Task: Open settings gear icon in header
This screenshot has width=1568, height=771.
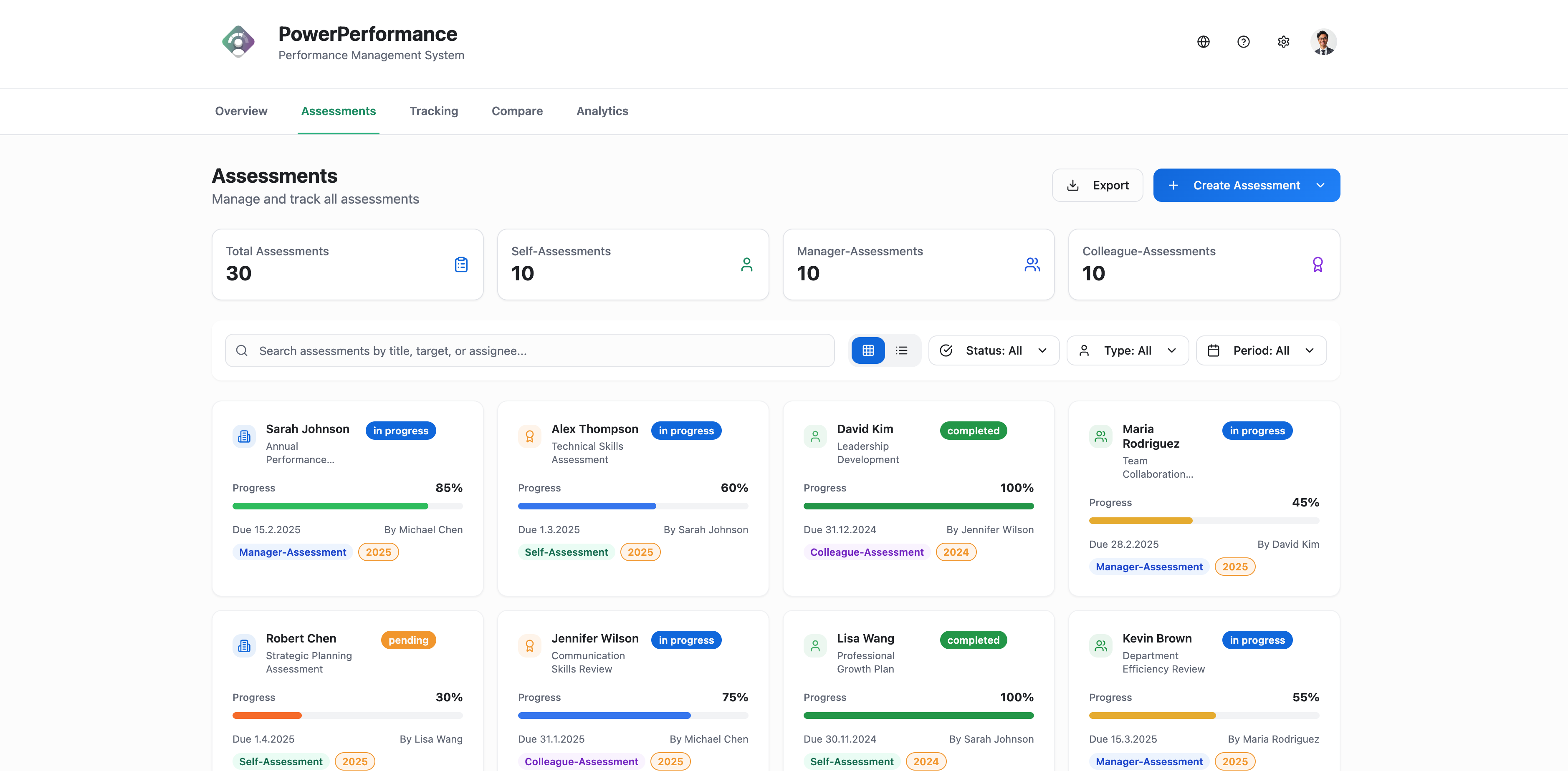Action: [1283, 42]
